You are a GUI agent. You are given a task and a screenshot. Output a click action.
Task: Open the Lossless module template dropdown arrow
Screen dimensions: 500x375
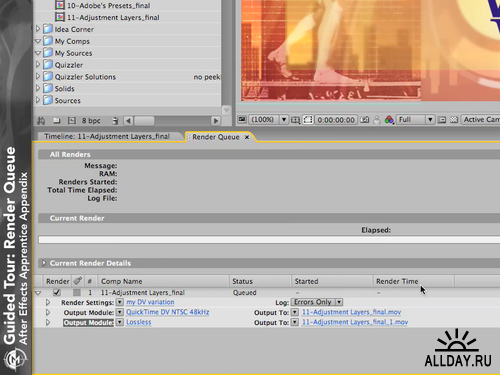[120, 322]
